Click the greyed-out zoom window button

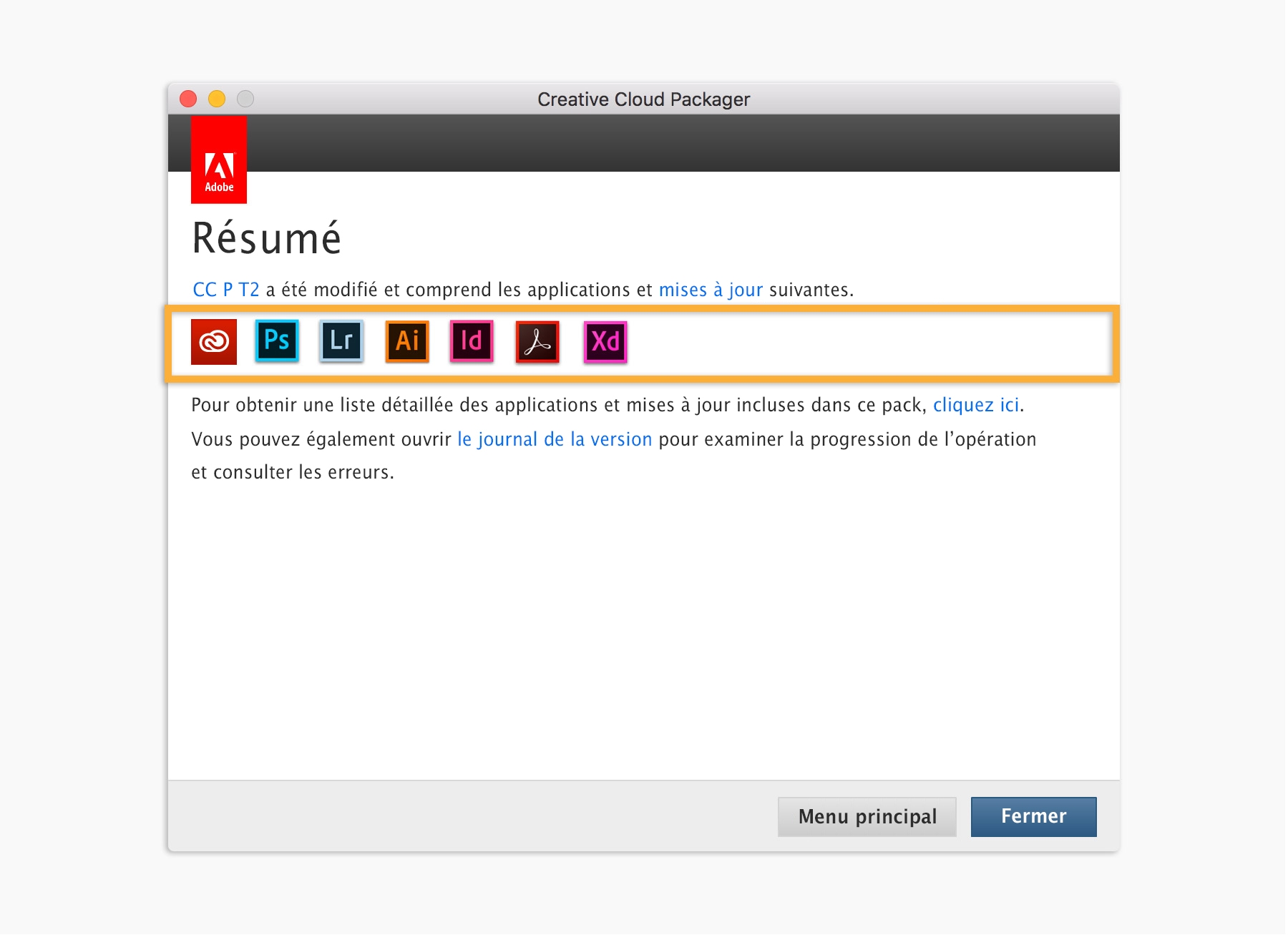[x=245, y=99]
